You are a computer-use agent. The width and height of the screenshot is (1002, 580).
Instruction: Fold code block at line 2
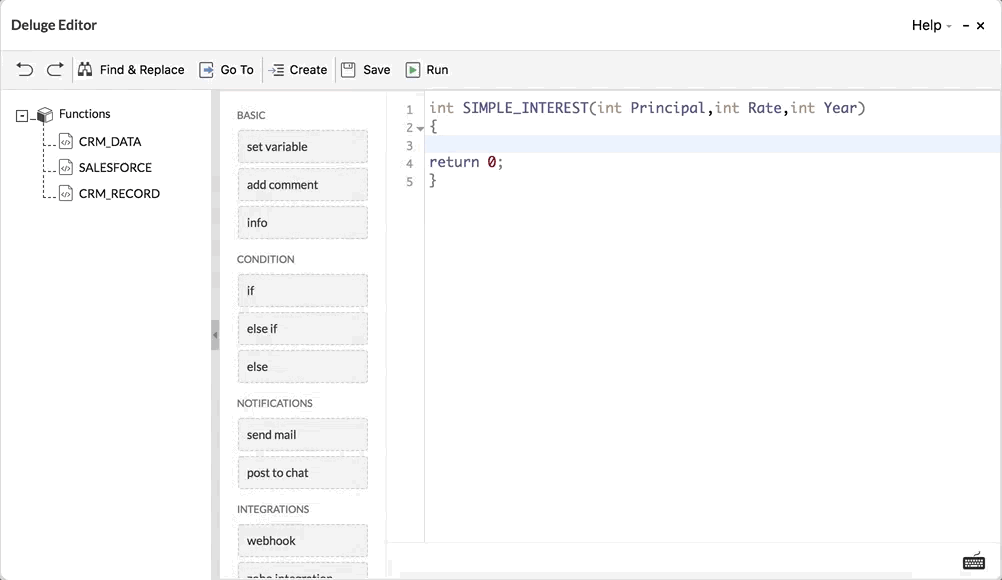pyautogui.click(x=421, y=129)
